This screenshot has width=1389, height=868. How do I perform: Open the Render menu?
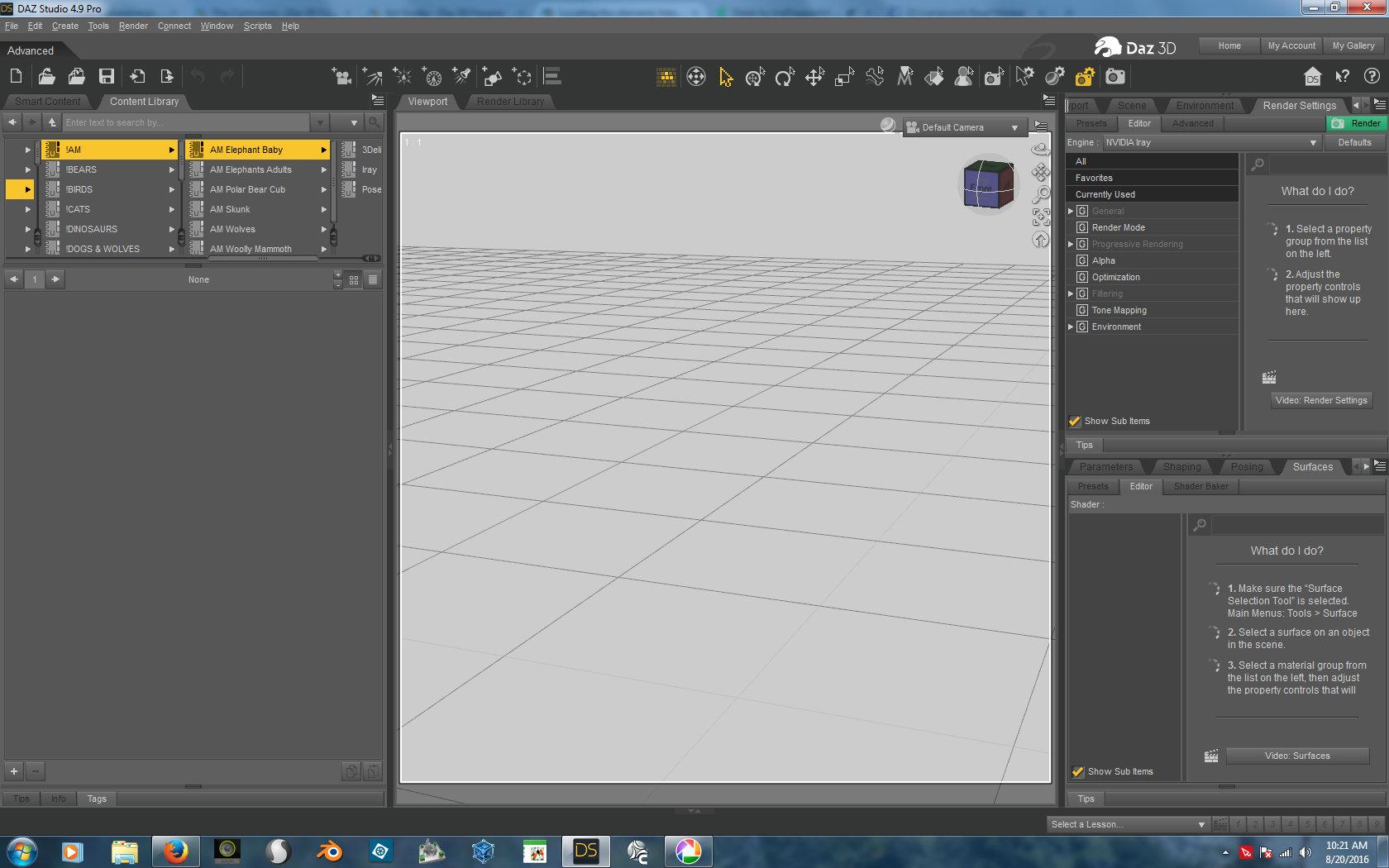[x=133, y=26]
